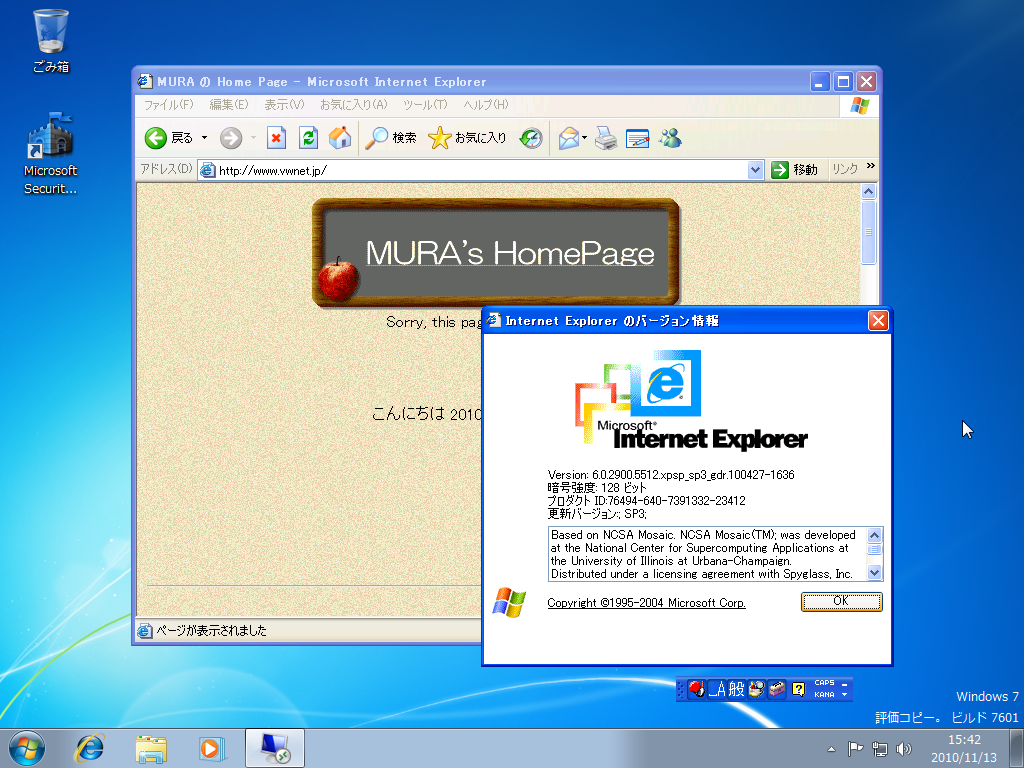Go to the Home page house icon

[x=340, y=138]
